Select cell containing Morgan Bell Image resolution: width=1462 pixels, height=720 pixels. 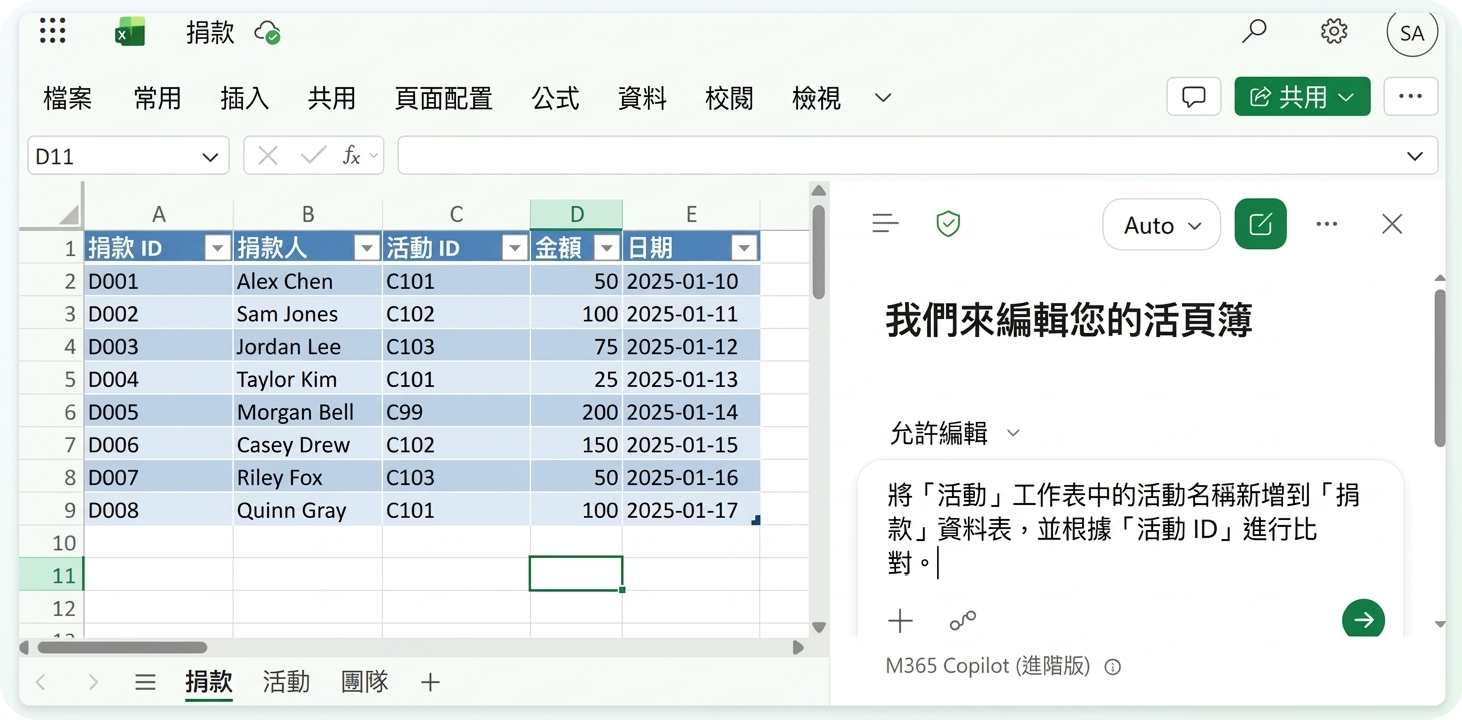coord(308,412)
